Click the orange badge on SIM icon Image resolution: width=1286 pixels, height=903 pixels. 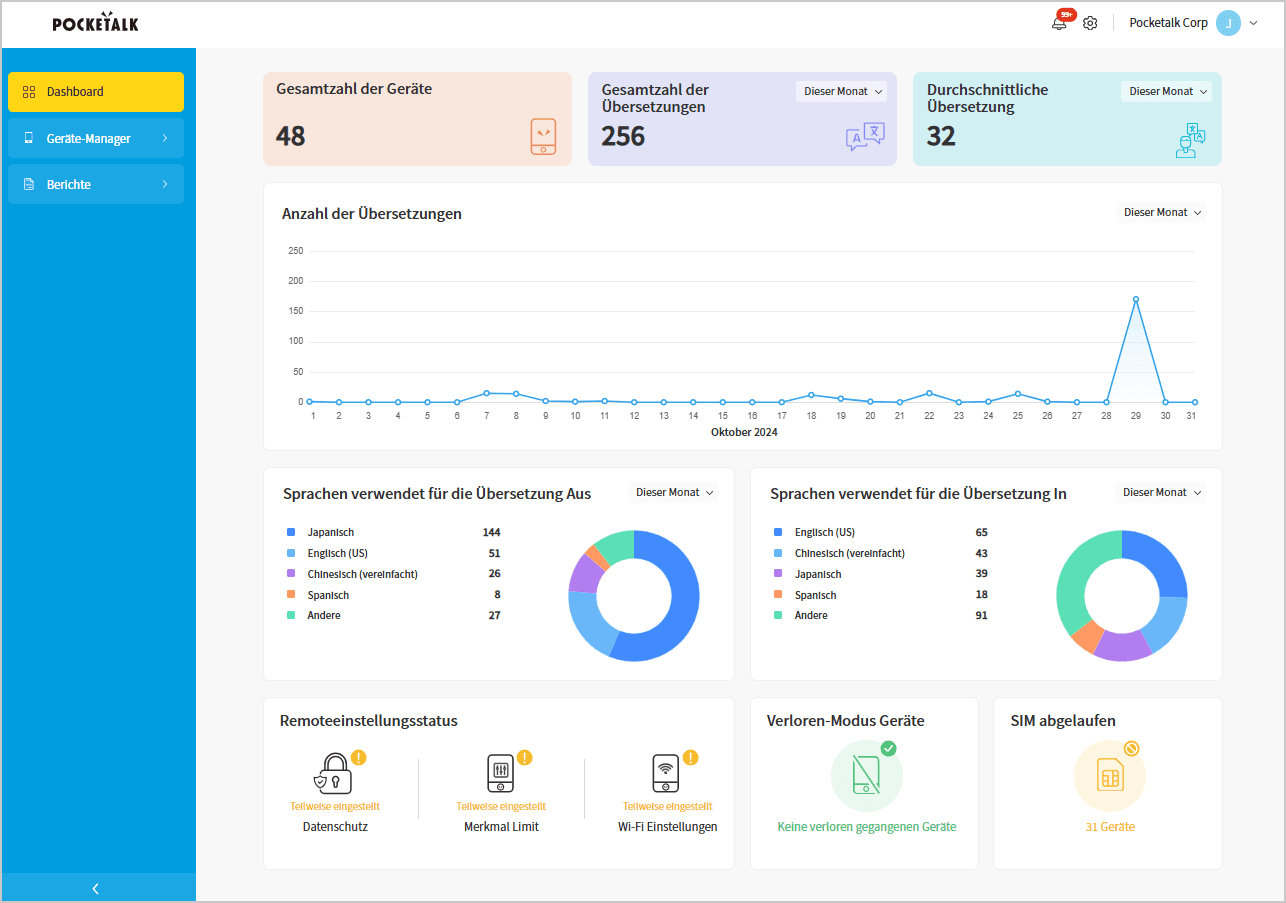coord(1131,748)
